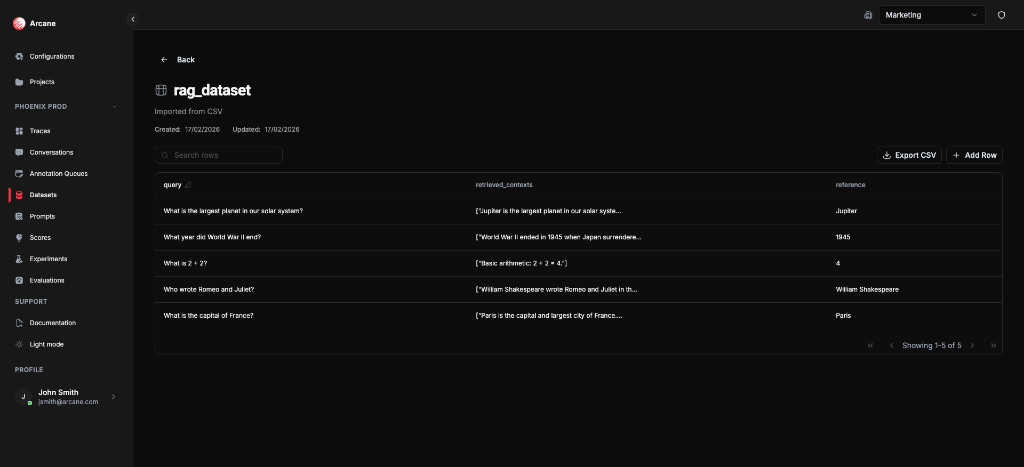The height and width of the screenshot is (467, 1024).
Task: Click the Evaluations icon
Action: (x=19, y=280)
